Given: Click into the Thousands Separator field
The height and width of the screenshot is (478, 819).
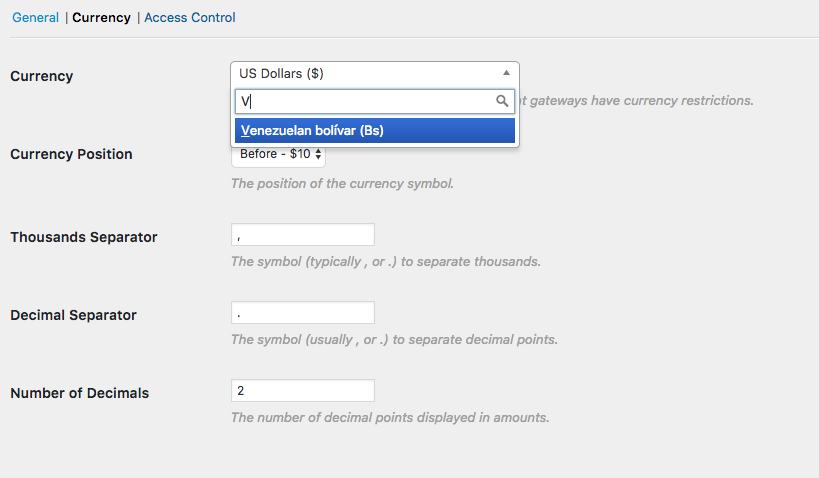Looking at the screenshot, I should (303, 235).
